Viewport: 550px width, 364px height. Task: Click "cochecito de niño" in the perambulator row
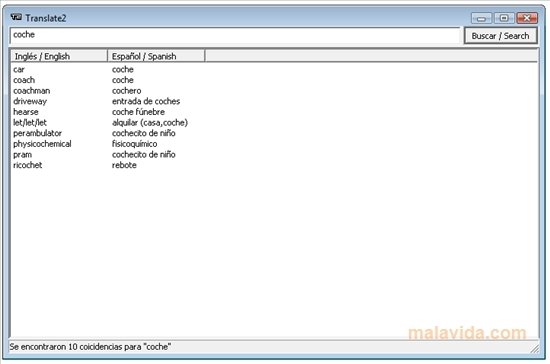[143, 133]
